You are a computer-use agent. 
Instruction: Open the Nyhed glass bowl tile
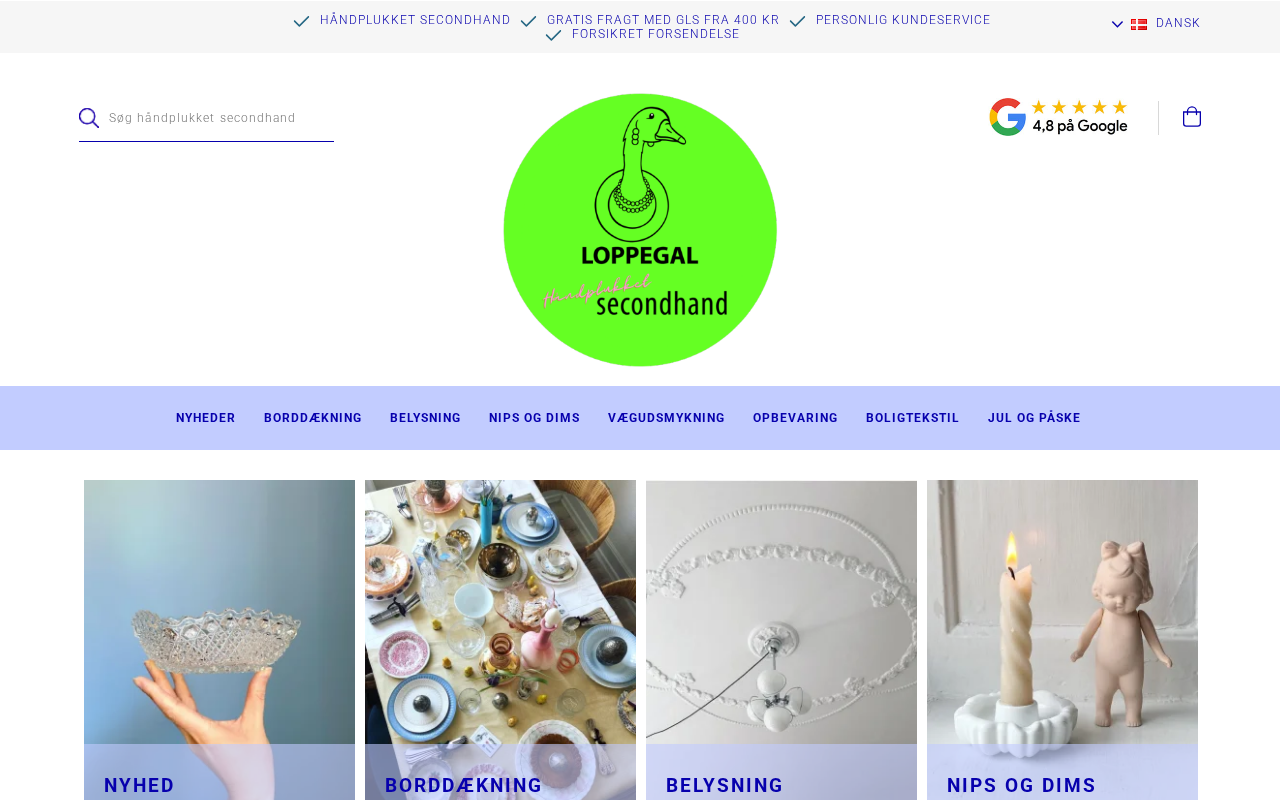point(219,640)
